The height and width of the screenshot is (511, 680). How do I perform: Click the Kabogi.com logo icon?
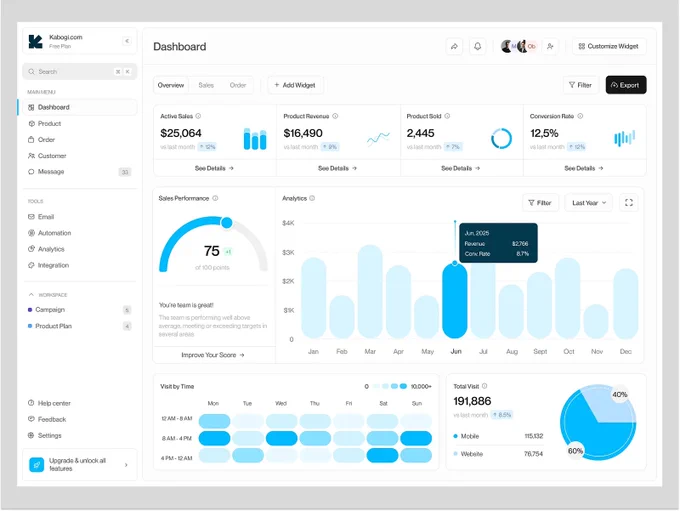36,42
